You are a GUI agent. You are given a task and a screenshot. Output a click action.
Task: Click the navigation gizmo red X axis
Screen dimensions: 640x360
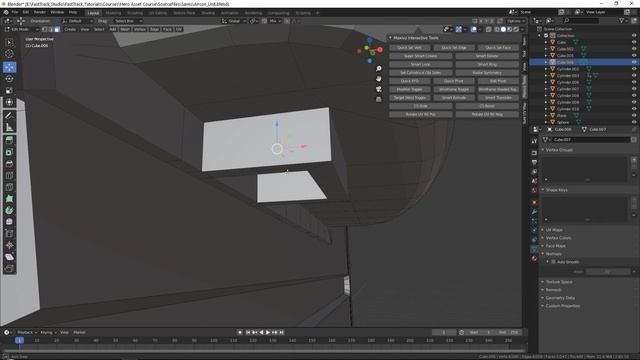coord(380,49)
